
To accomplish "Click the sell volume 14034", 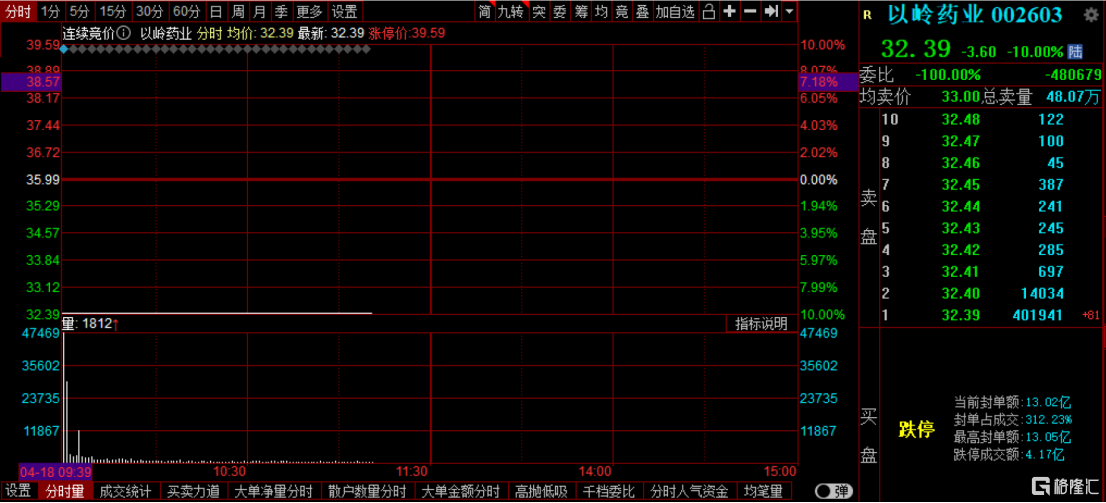I will coord(1042,293).
